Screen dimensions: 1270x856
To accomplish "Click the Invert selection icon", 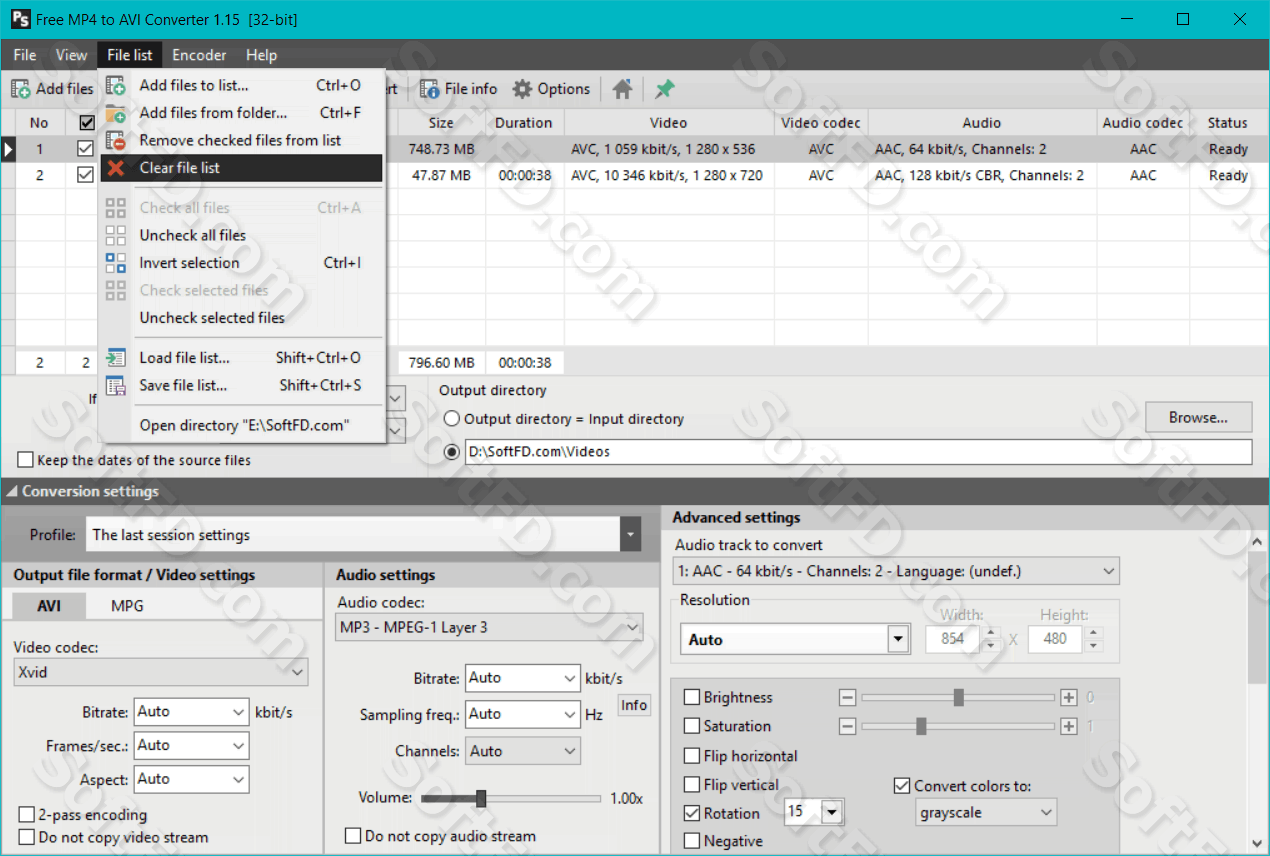I will click(x=116, y=263).
